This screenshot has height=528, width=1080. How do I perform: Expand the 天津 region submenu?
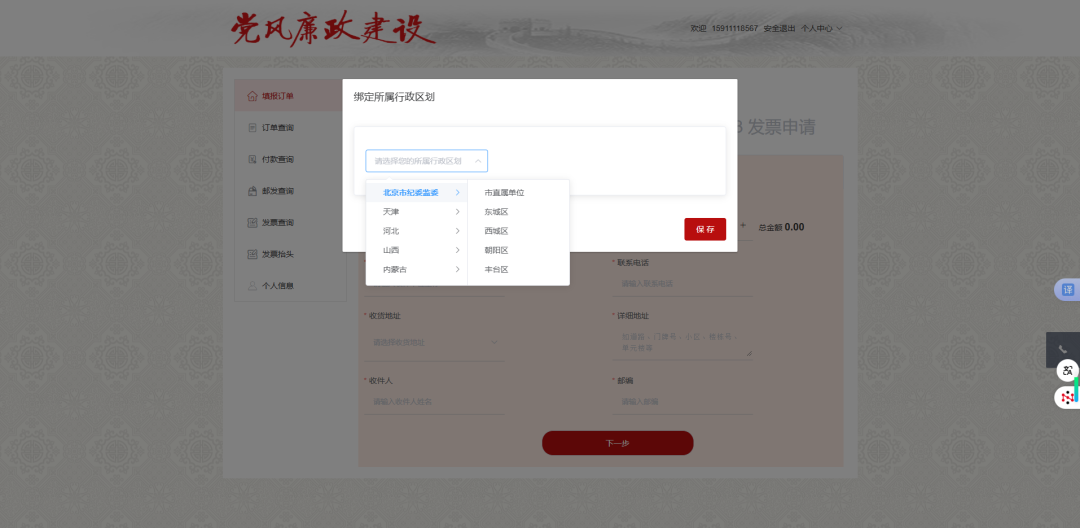(x=457, y=212)
